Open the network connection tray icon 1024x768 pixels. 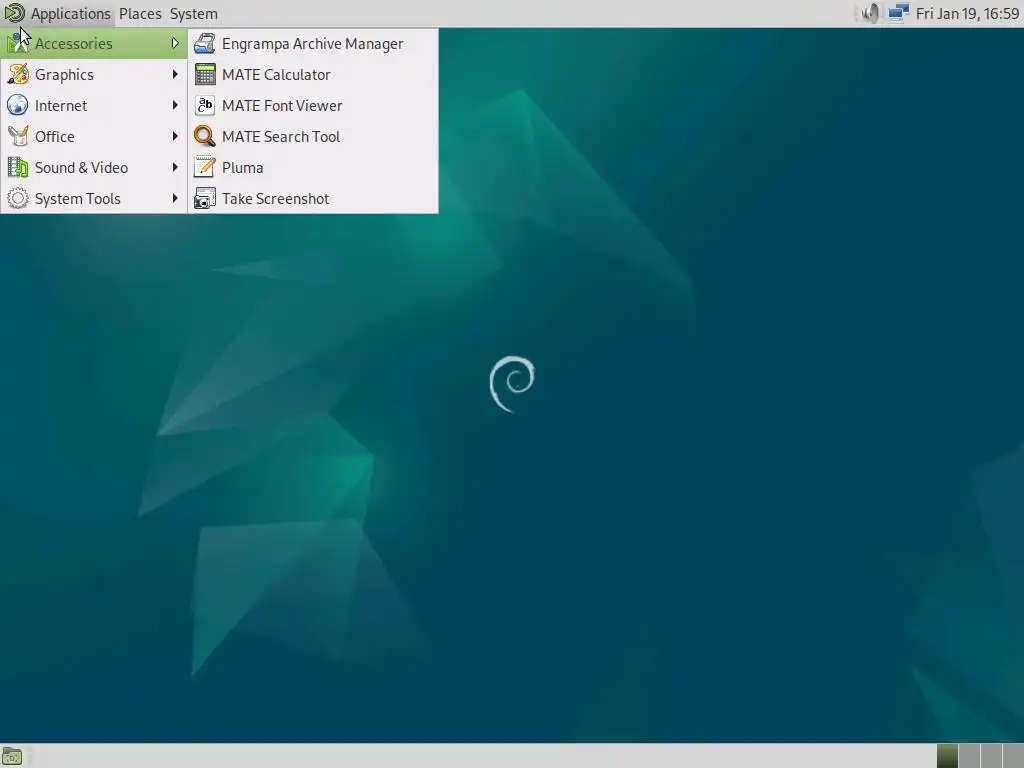(x=899, y=13)
